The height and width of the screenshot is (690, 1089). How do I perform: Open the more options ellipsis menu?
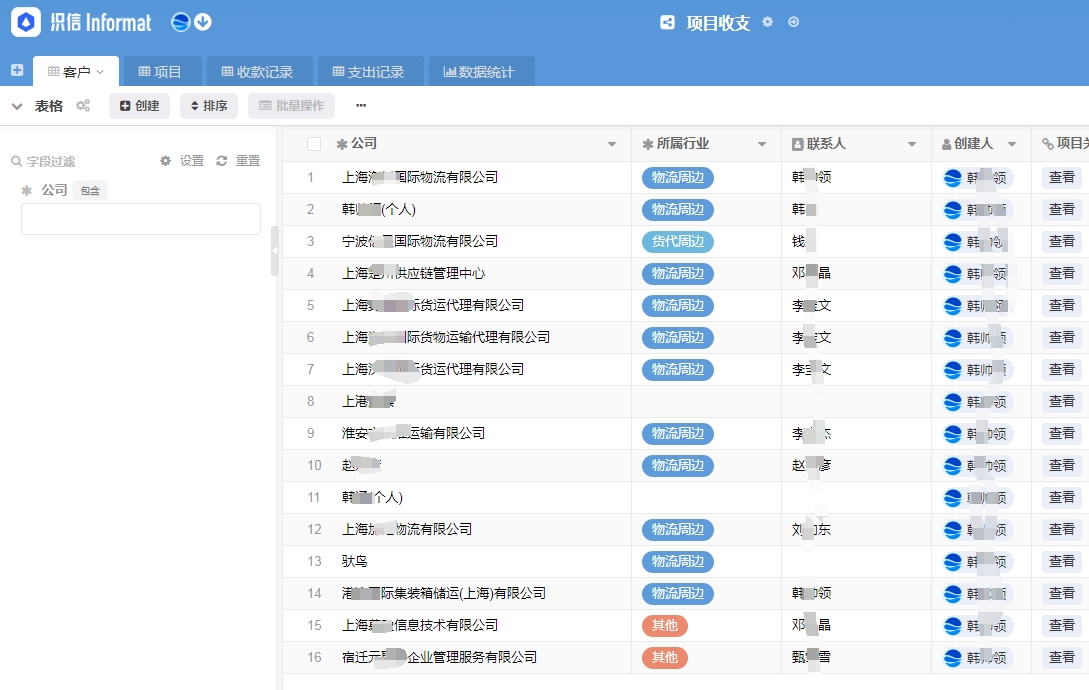(361, 106)
